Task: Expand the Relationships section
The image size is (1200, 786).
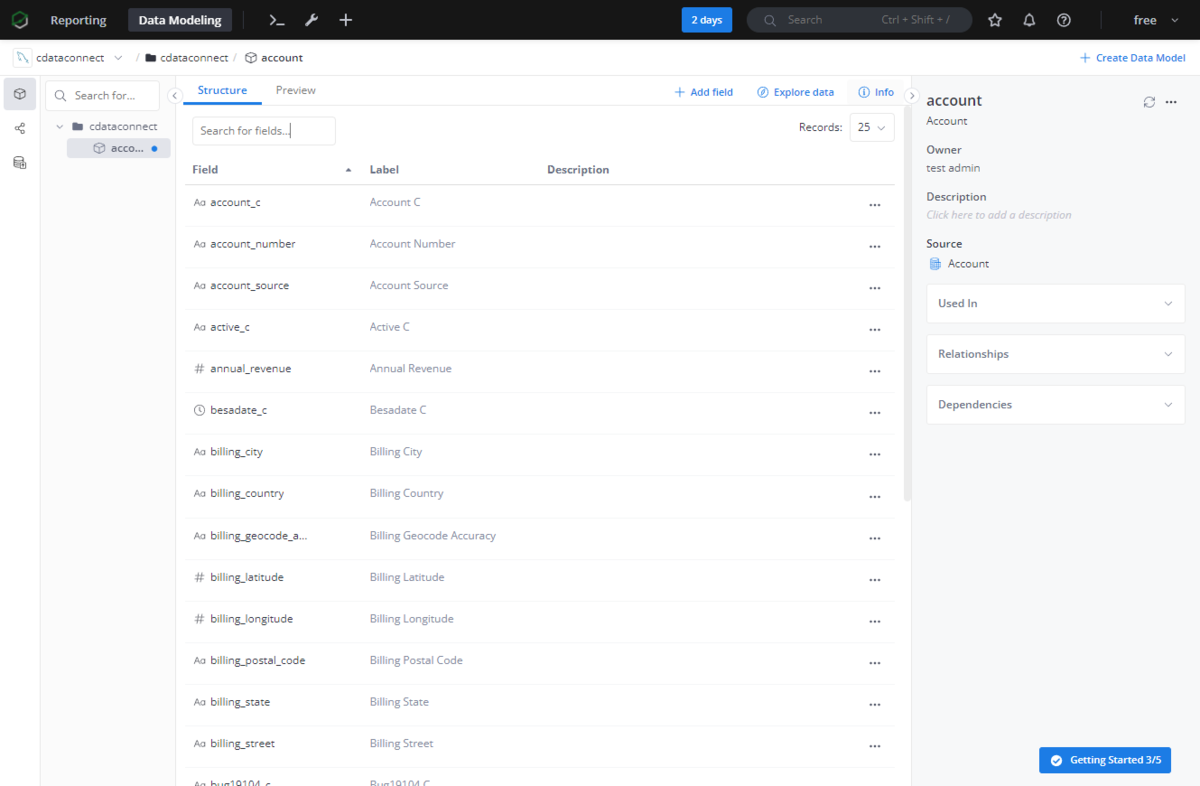Action: (1056, 354)
